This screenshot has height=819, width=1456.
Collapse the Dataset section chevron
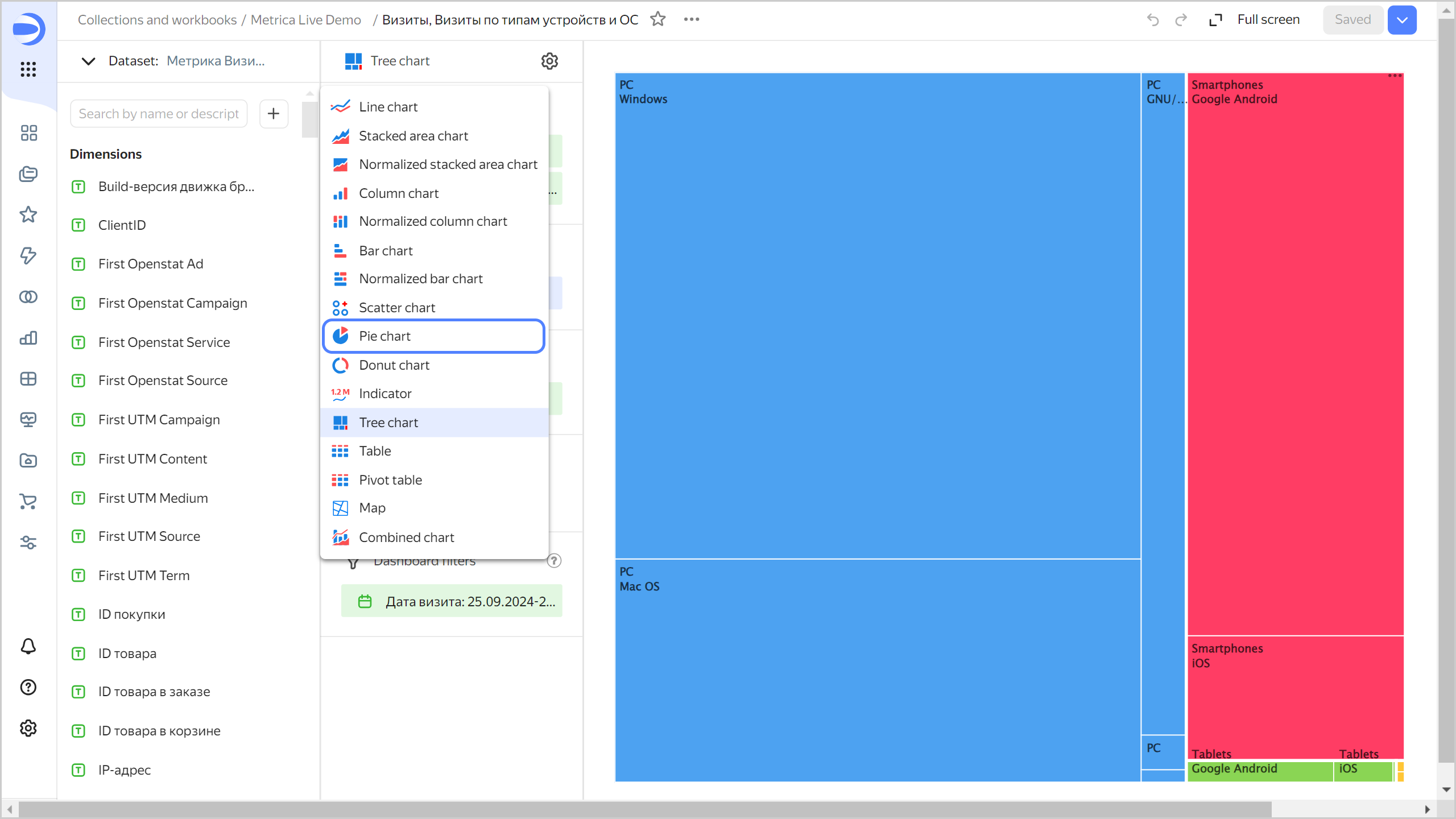click(88, 61)
